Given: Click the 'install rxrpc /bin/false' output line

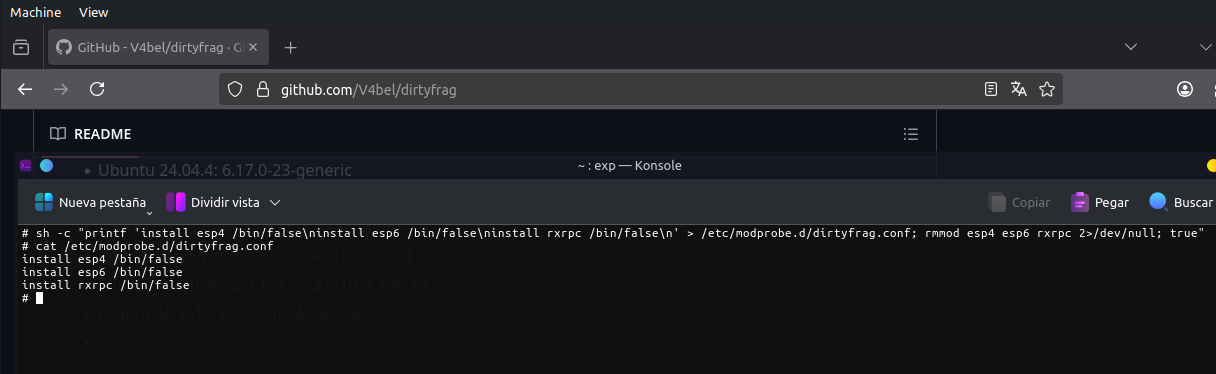Looking at the screenshot, I should tap(105, 285).
